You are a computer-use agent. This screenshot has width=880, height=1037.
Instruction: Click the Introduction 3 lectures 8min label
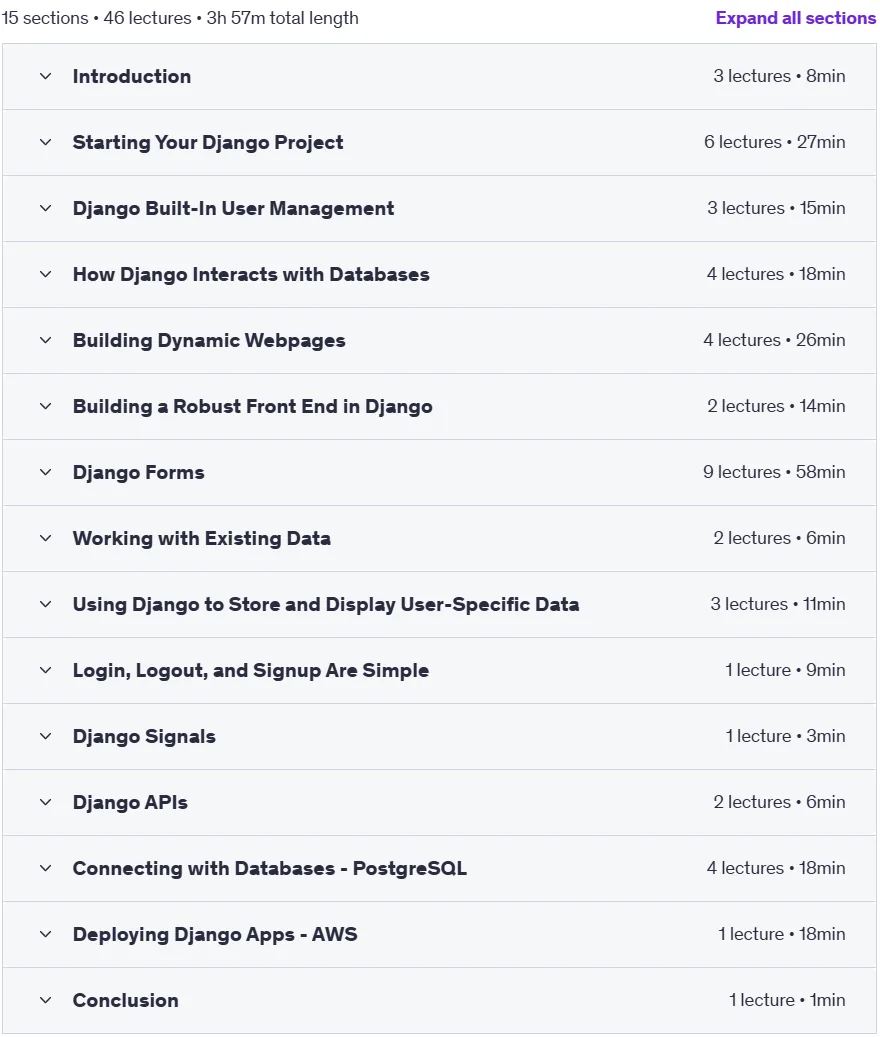tap(779, 76)
